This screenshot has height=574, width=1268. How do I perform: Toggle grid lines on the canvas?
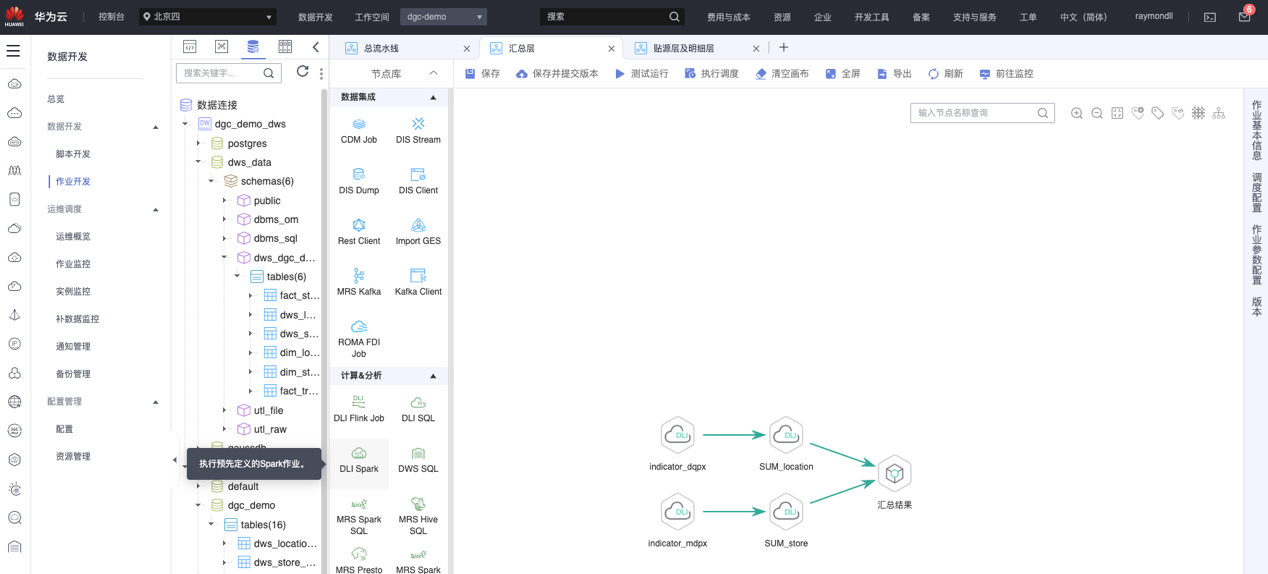pos(1198,113)
